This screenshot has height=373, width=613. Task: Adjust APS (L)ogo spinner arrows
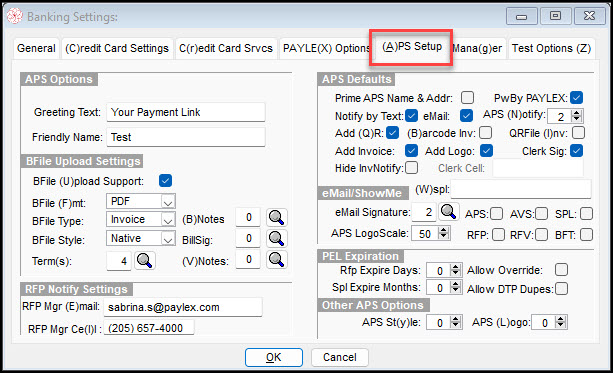pyautogui.click(x=561, y=322)
